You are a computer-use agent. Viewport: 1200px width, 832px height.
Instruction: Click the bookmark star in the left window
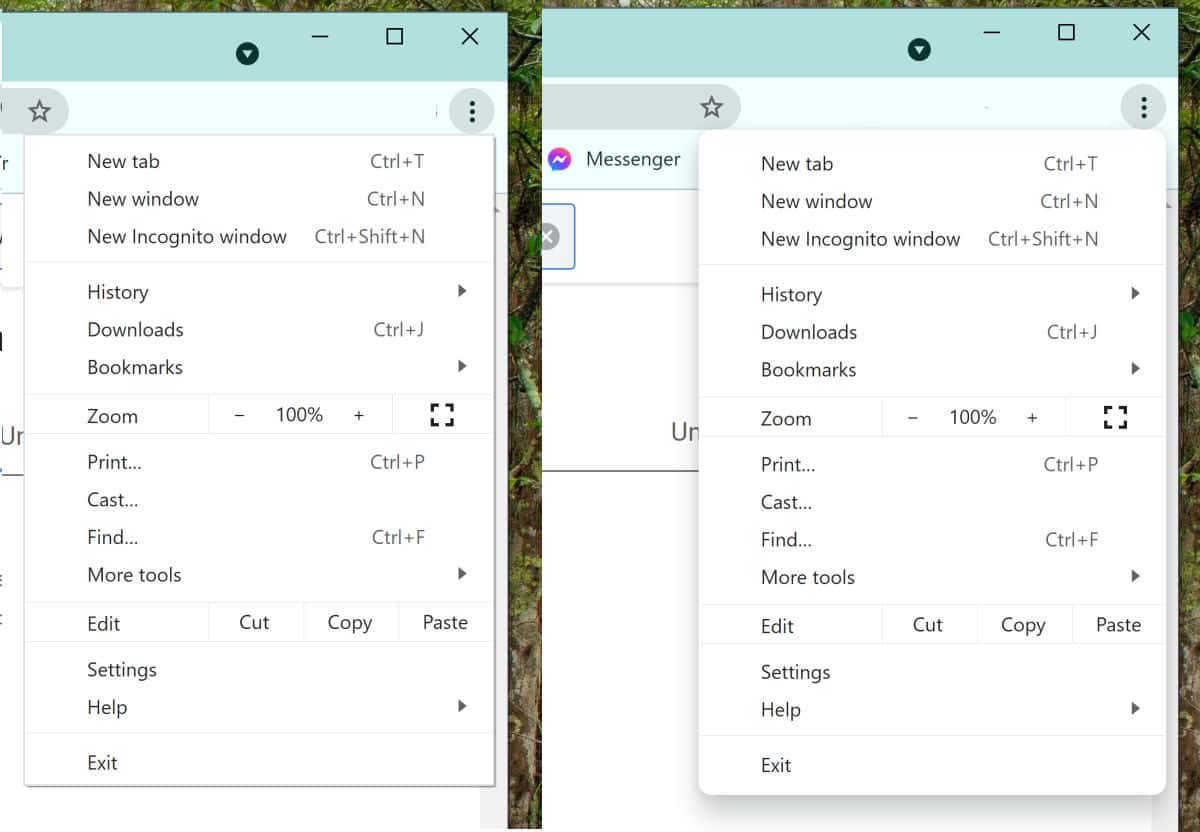(39, 111)
